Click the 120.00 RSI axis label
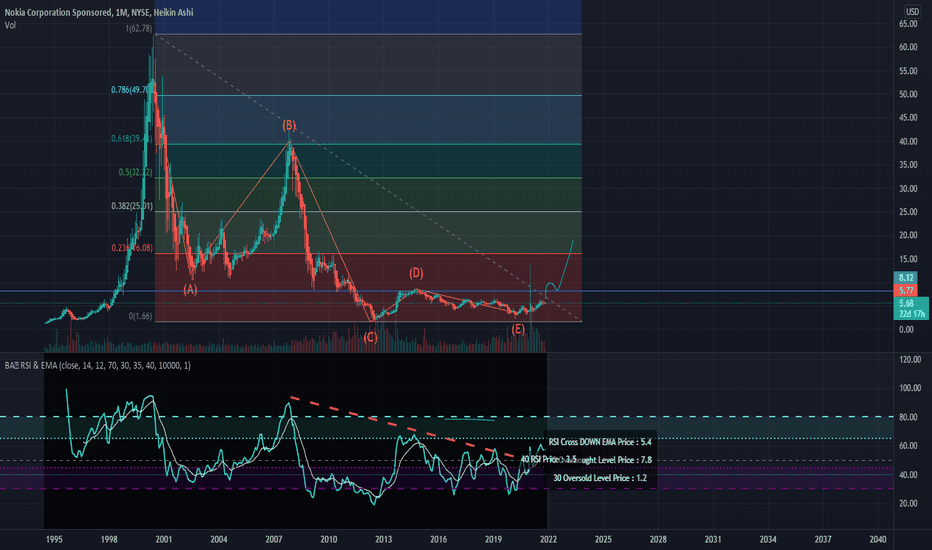932x550 pixels. [x=910, y=359]
